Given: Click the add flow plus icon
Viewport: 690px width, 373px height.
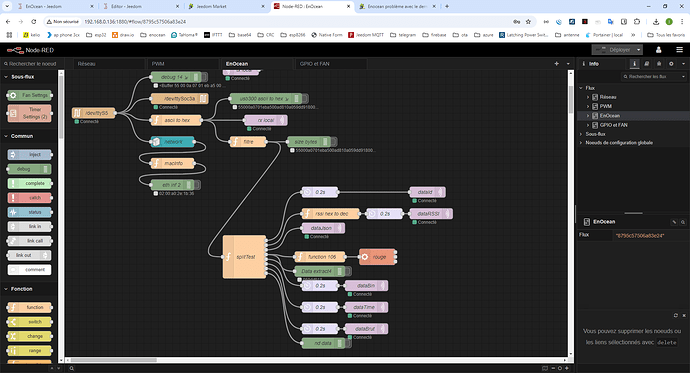Looking at the screenshot, I should click(556, 64).
